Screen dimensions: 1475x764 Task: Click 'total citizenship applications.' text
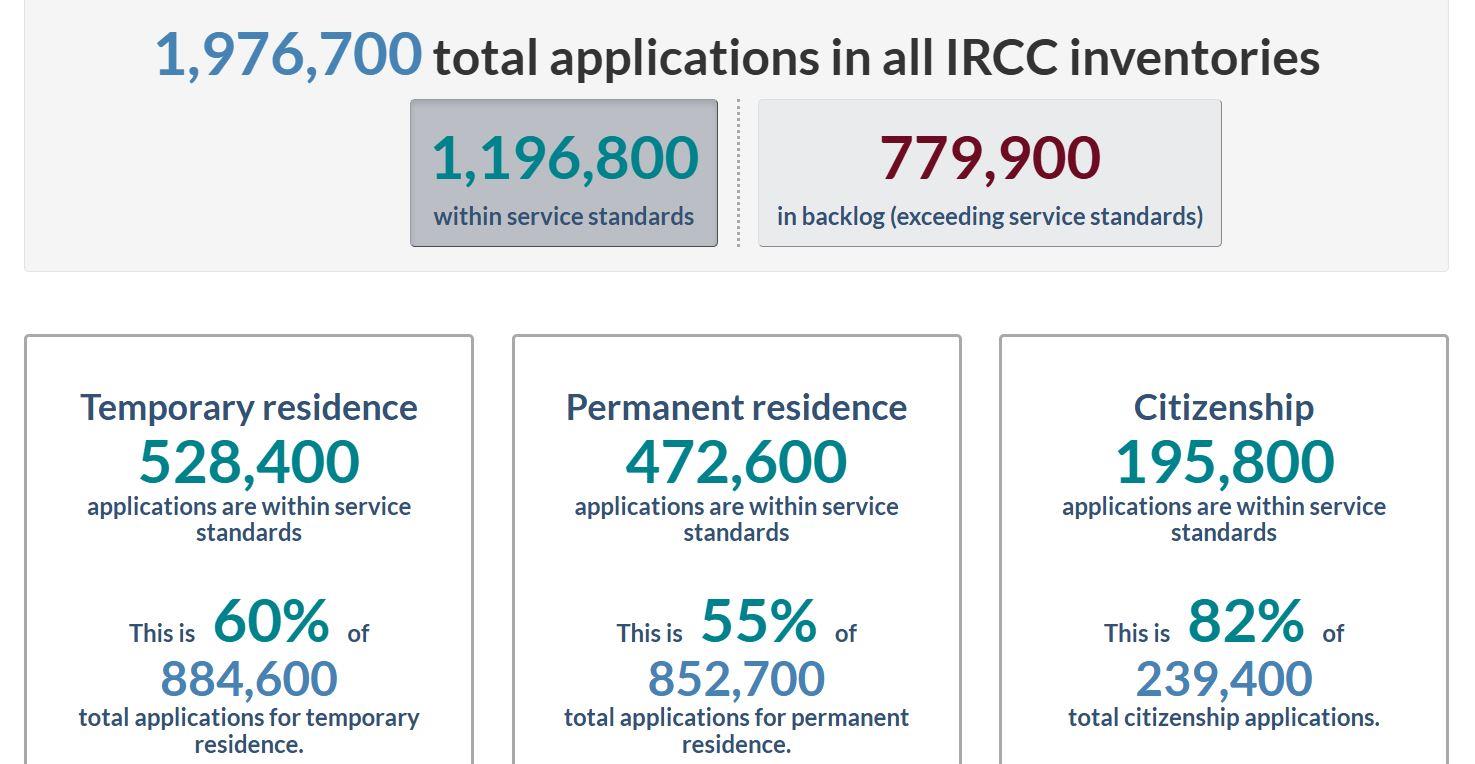tap(1223, 717)
